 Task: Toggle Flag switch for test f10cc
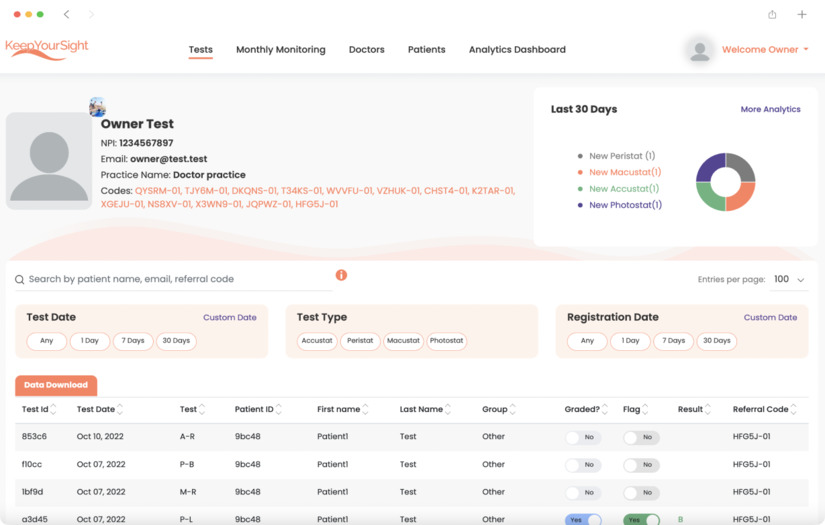coord(641,465)
